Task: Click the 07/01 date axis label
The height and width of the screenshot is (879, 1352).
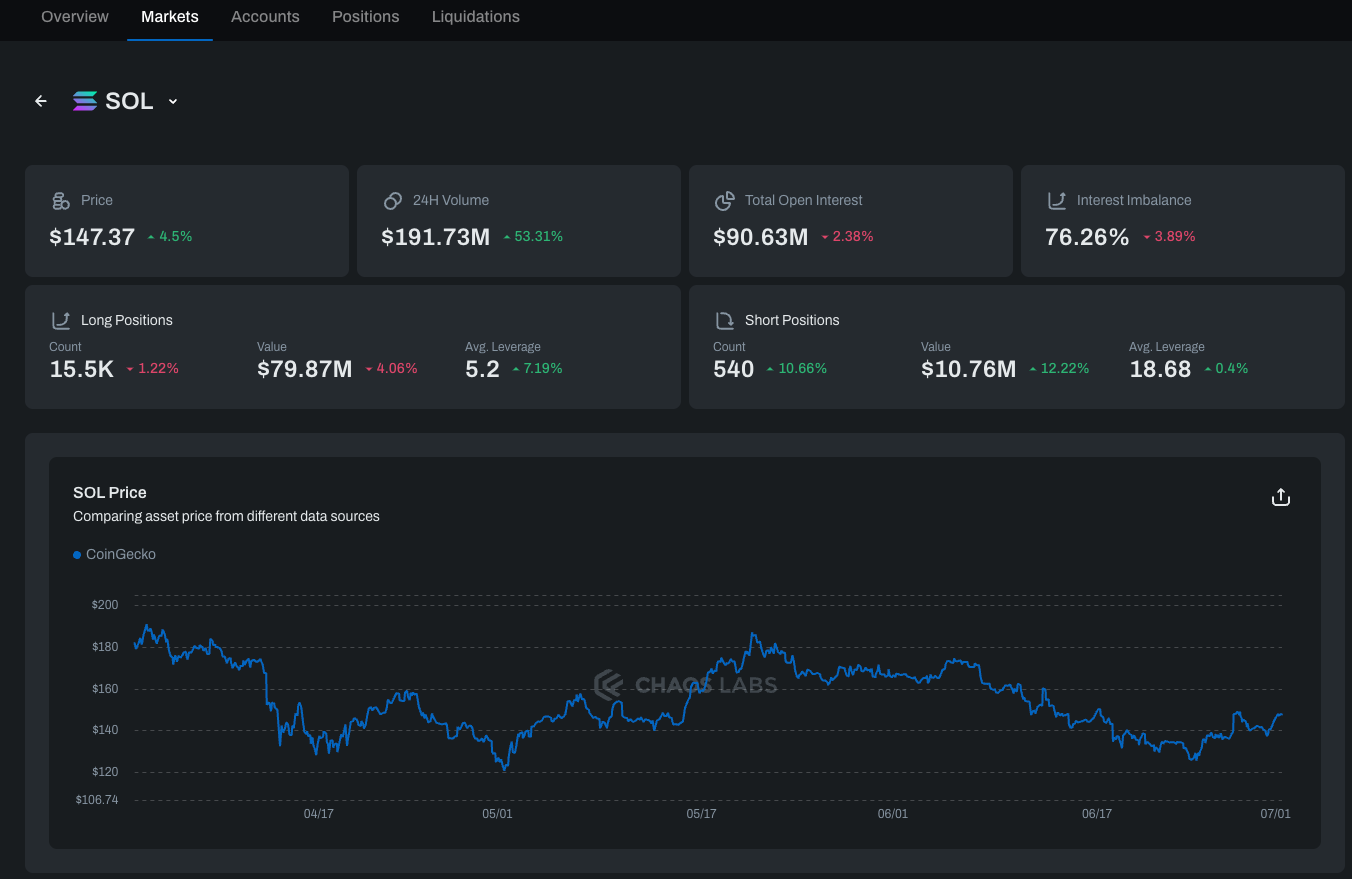Action: (1275, 814)
